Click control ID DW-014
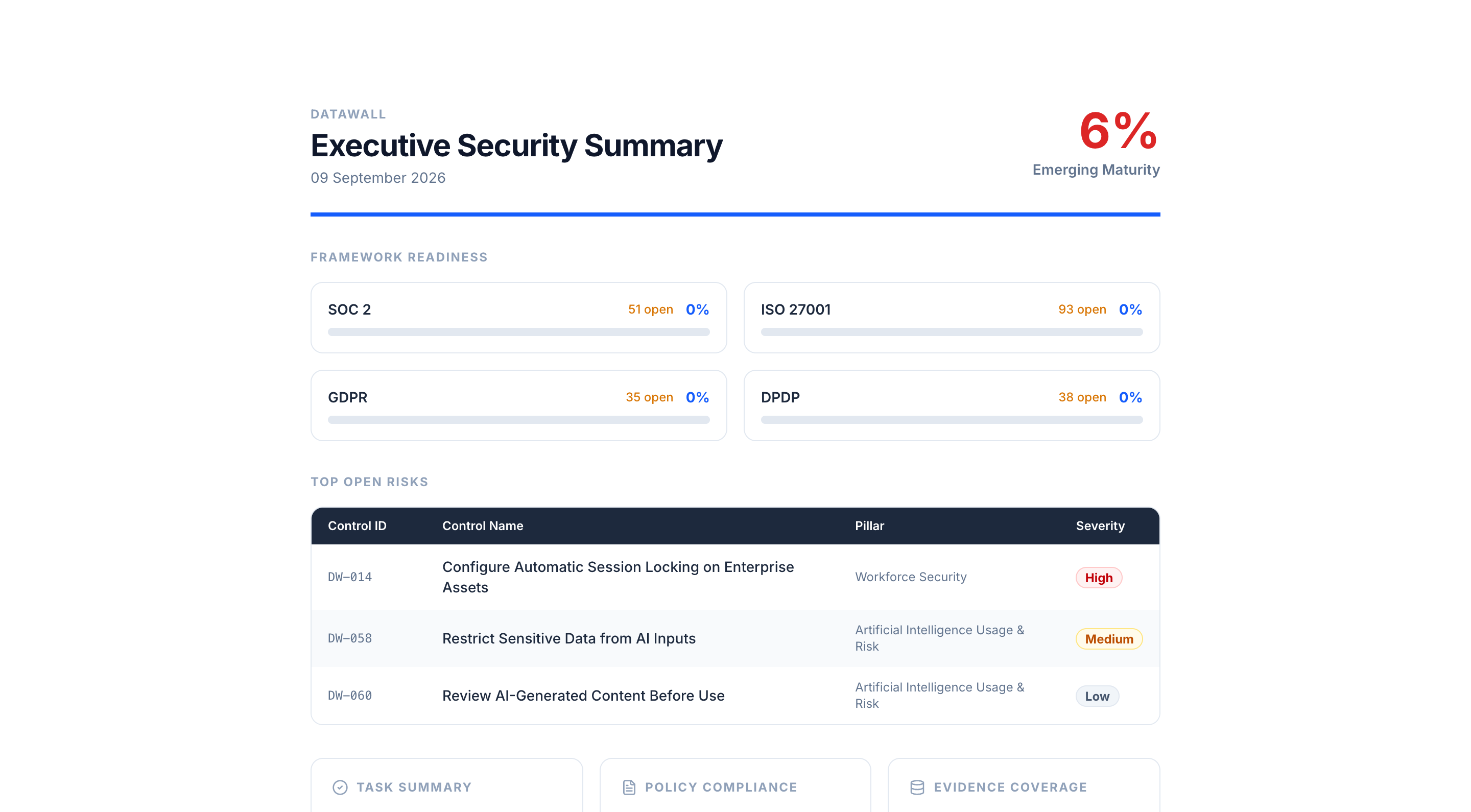This screenshot has height=812, width=1471. 349,577
